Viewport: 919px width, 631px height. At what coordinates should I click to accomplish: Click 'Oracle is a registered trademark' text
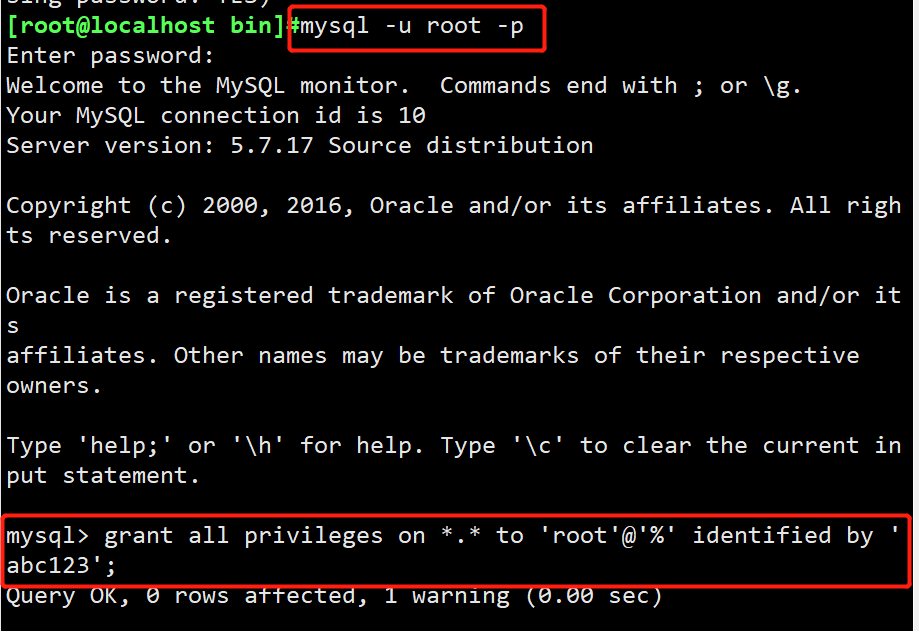(x=230, y=296)
